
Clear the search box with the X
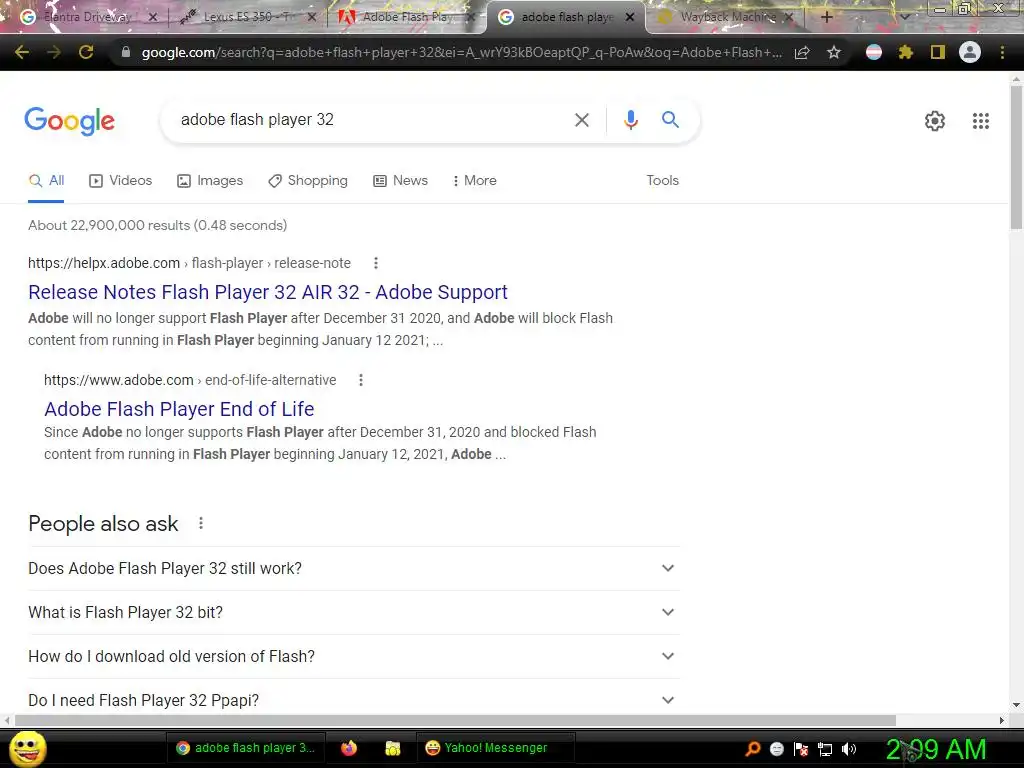pyautogui.click(x=581, y=120)
